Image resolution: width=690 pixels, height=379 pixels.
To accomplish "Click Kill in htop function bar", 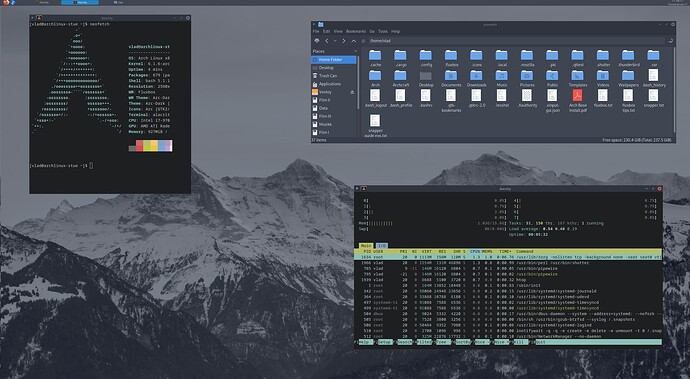I will [x=520, y=342].
